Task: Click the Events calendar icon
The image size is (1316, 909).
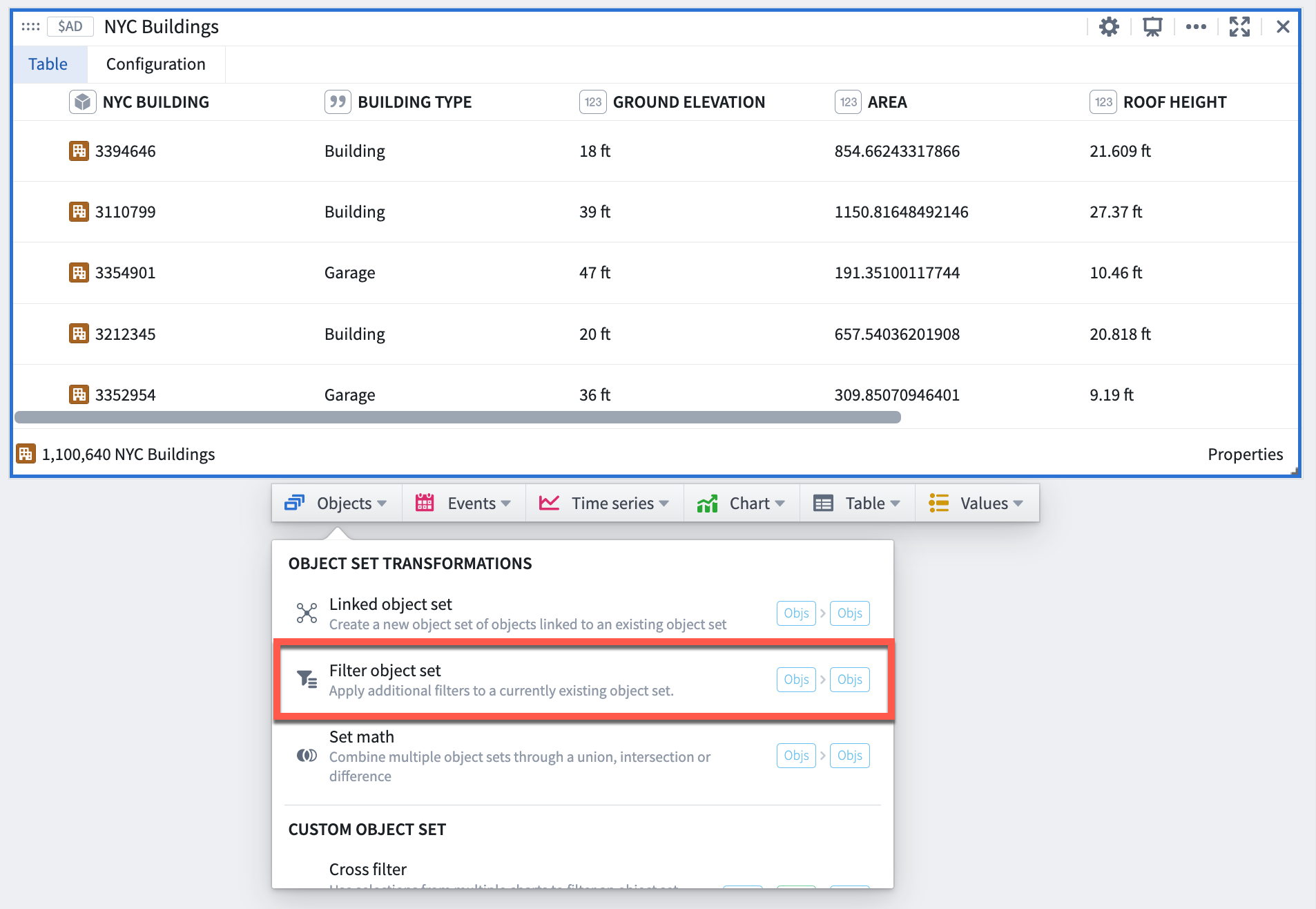Action: 425,503
